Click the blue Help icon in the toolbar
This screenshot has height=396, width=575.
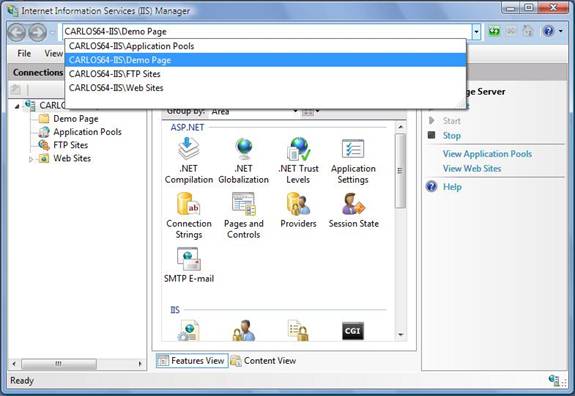click(548, 31)
